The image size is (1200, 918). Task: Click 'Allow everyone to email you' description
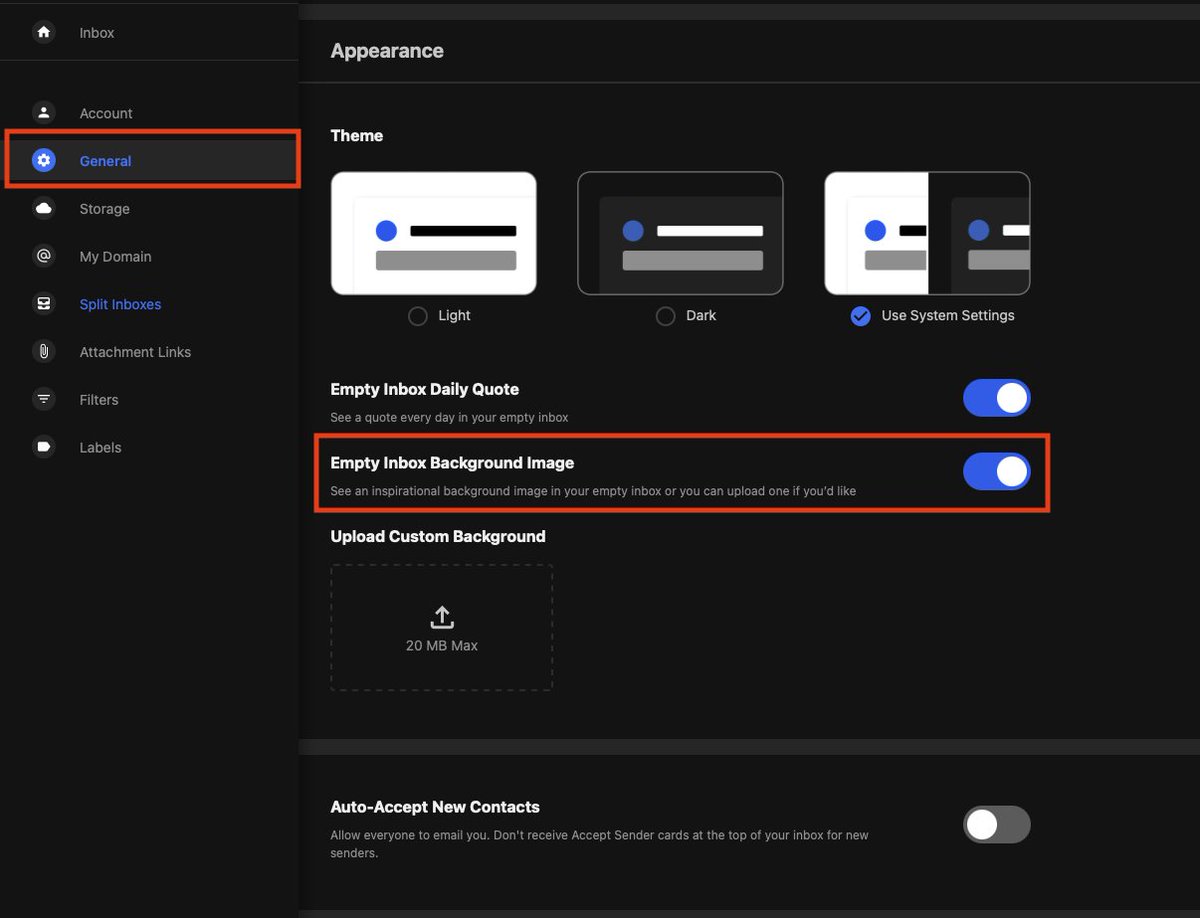(600, 844)
